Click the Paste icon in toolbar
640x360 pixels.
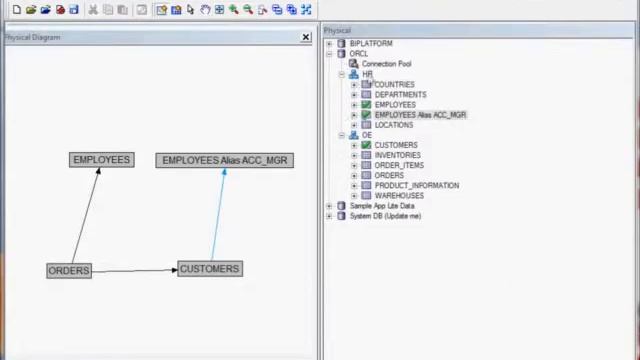click(x=122, y=9)
